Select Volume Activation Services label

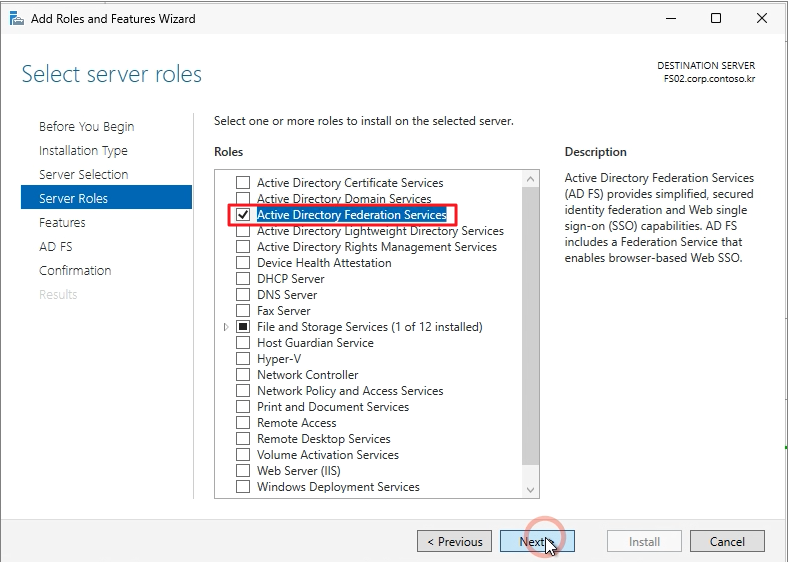(328, 455)
